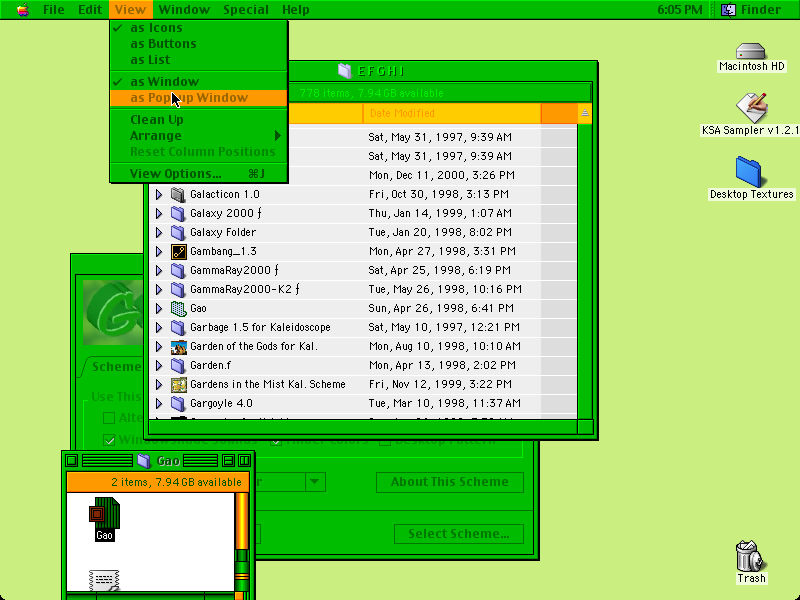
Task: Select the text document icon in the Gao window
Action: [x=104, y=581]
